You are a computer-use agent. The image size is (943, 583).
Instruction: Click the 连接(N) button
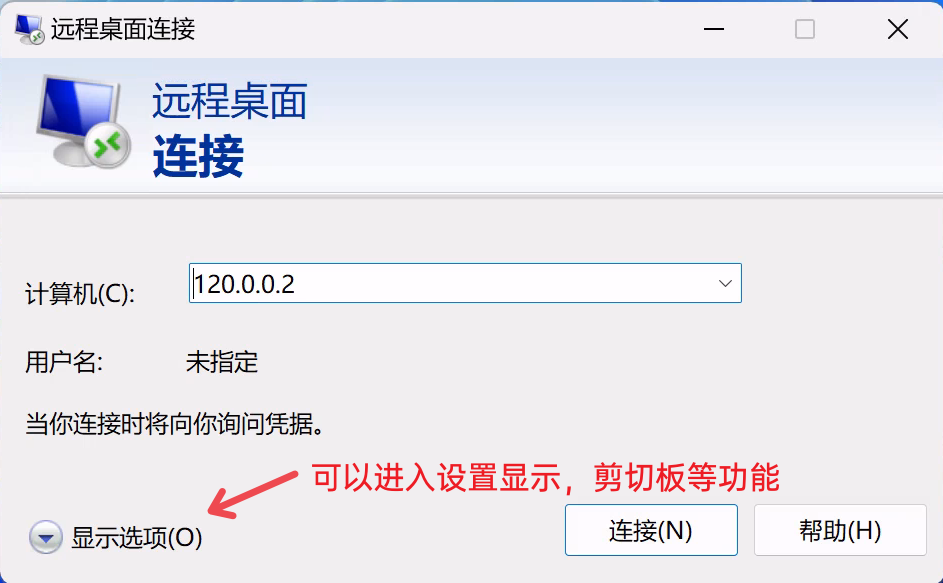(x=651, y=530)
